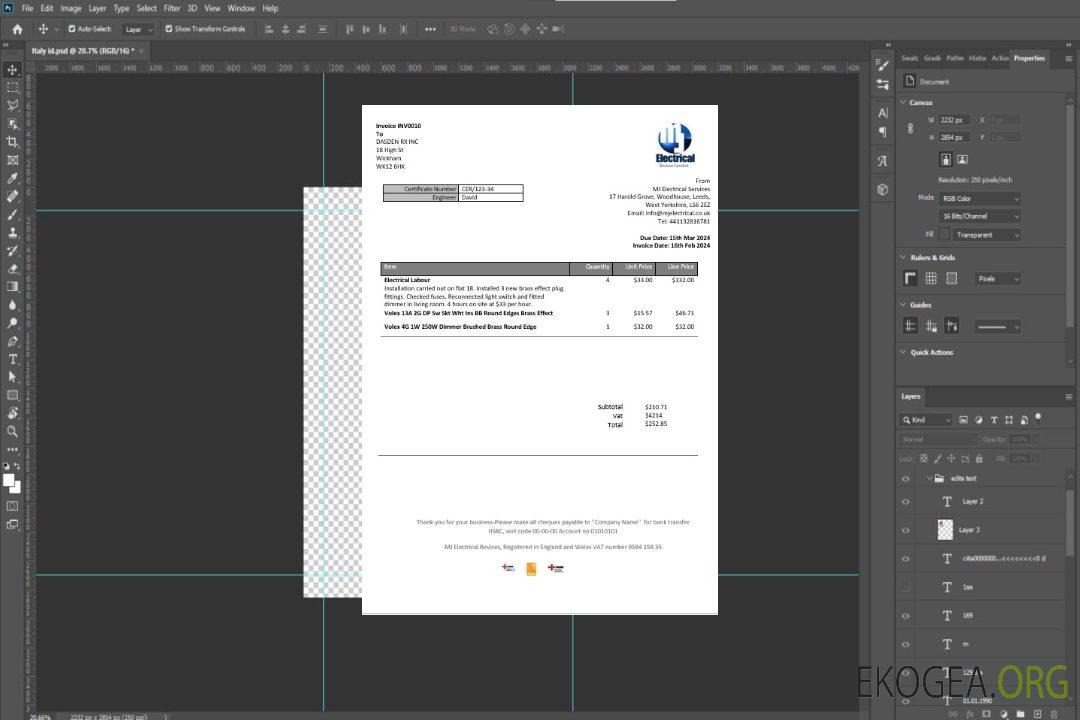This screenshot has height=720, width=1080.
Task: Open the Filter menu
Action: pos(172,8)
